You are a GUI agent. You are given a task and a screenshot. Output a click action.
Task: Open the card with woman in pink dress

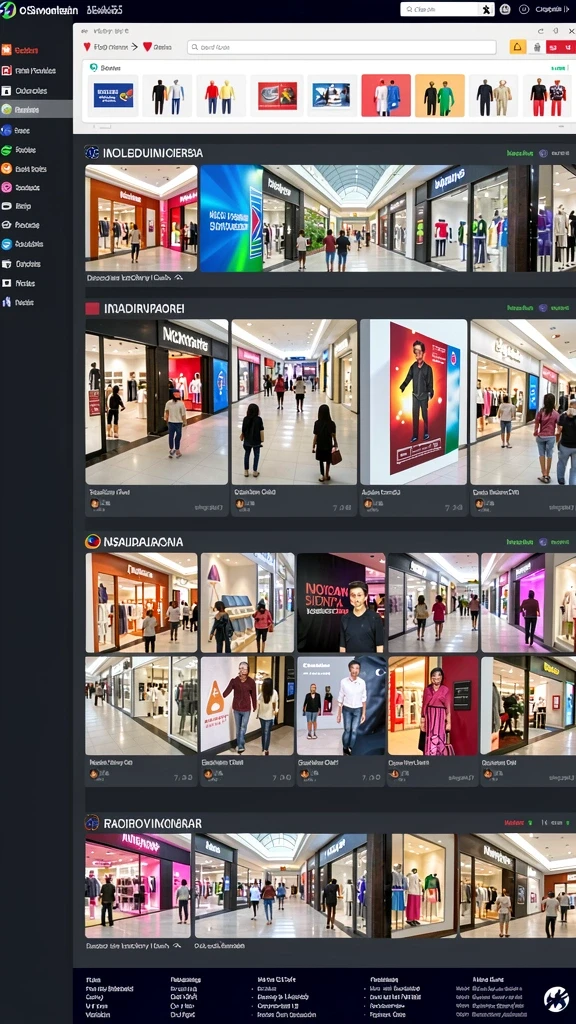(434, 705)
